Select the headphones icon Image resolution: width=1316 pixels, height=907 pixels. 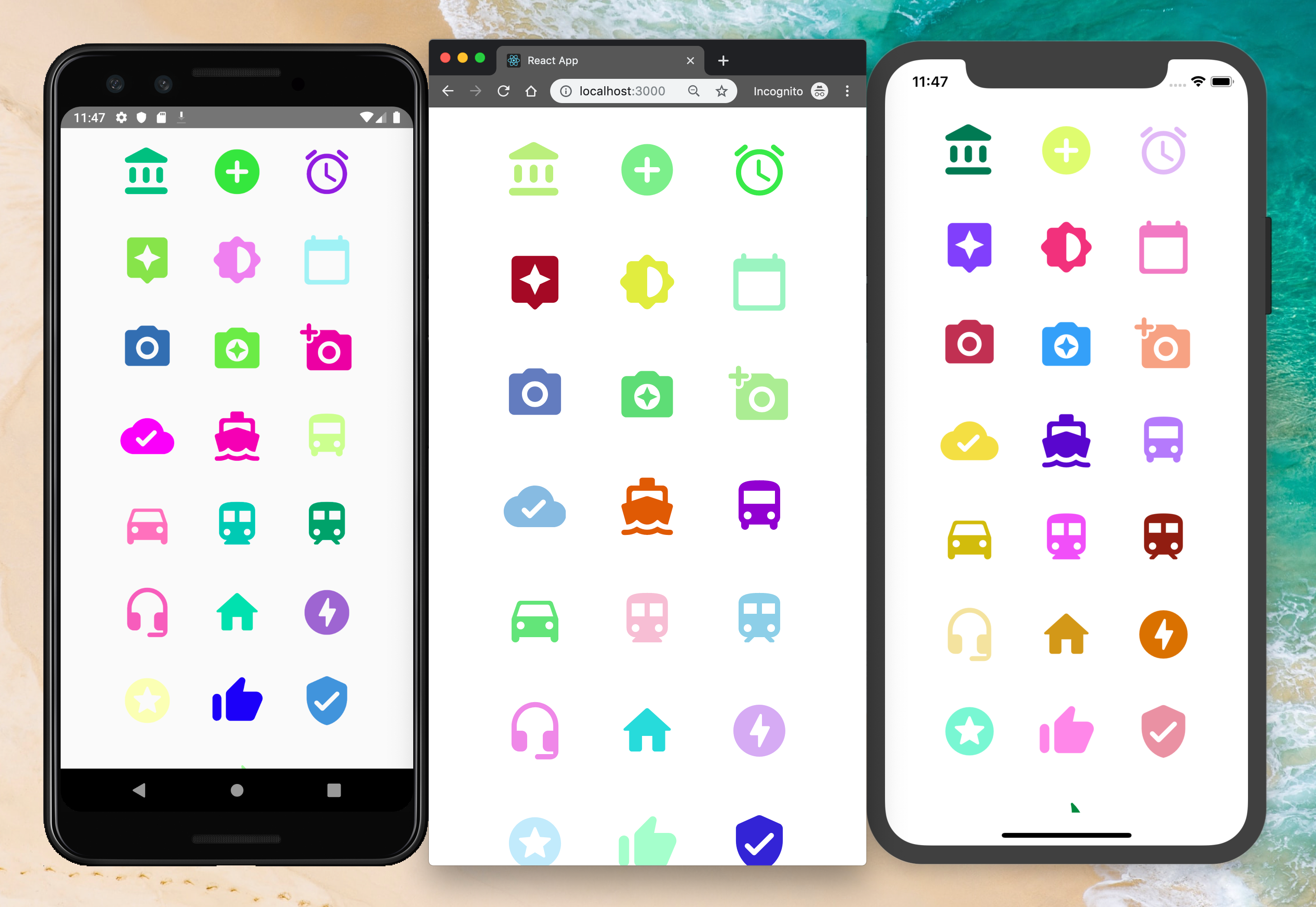pyautogui.click(x=149, y=614)
